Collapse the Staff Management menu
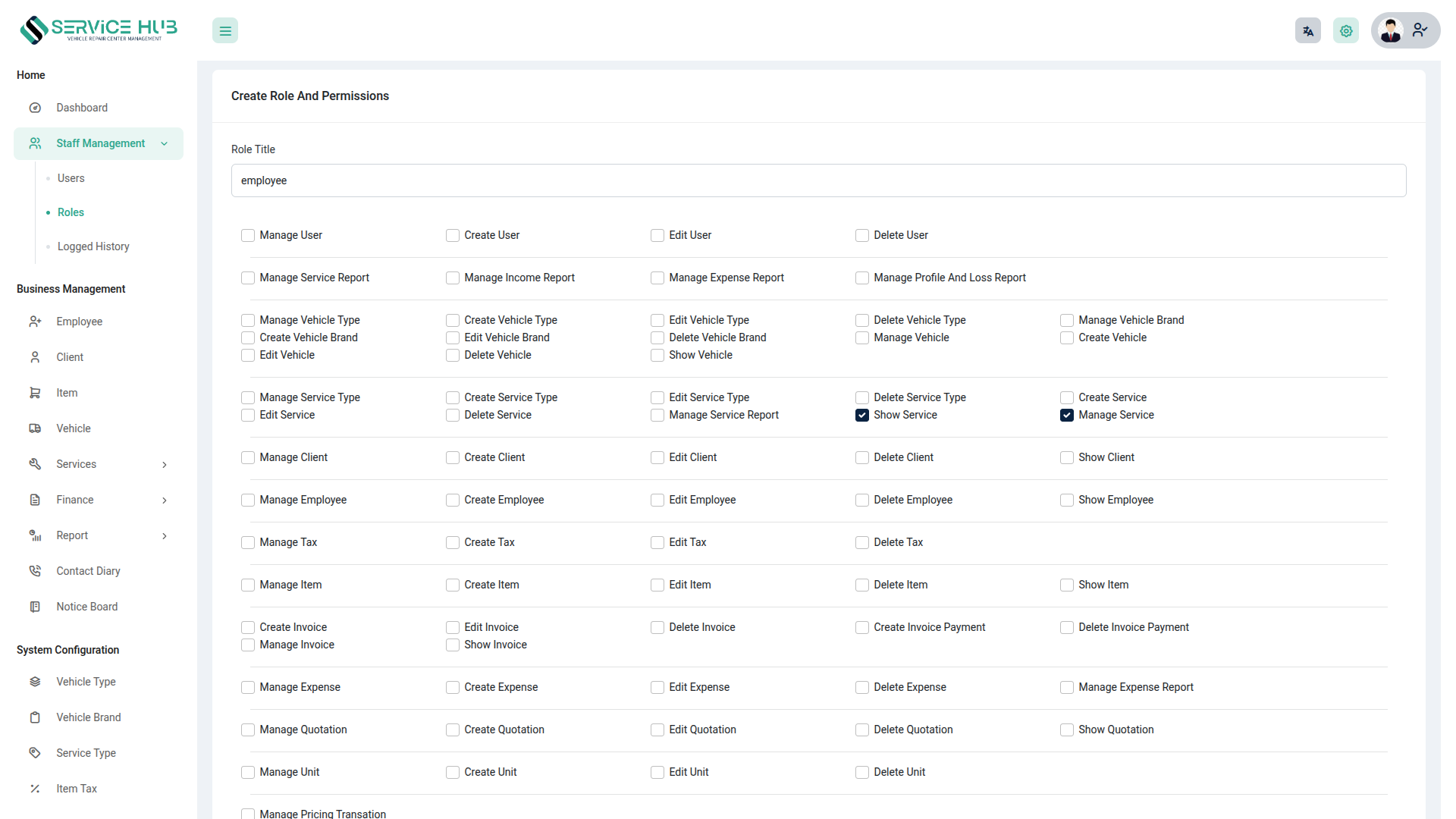Viewport: 1456px width, 819px height. coord(164,143)
